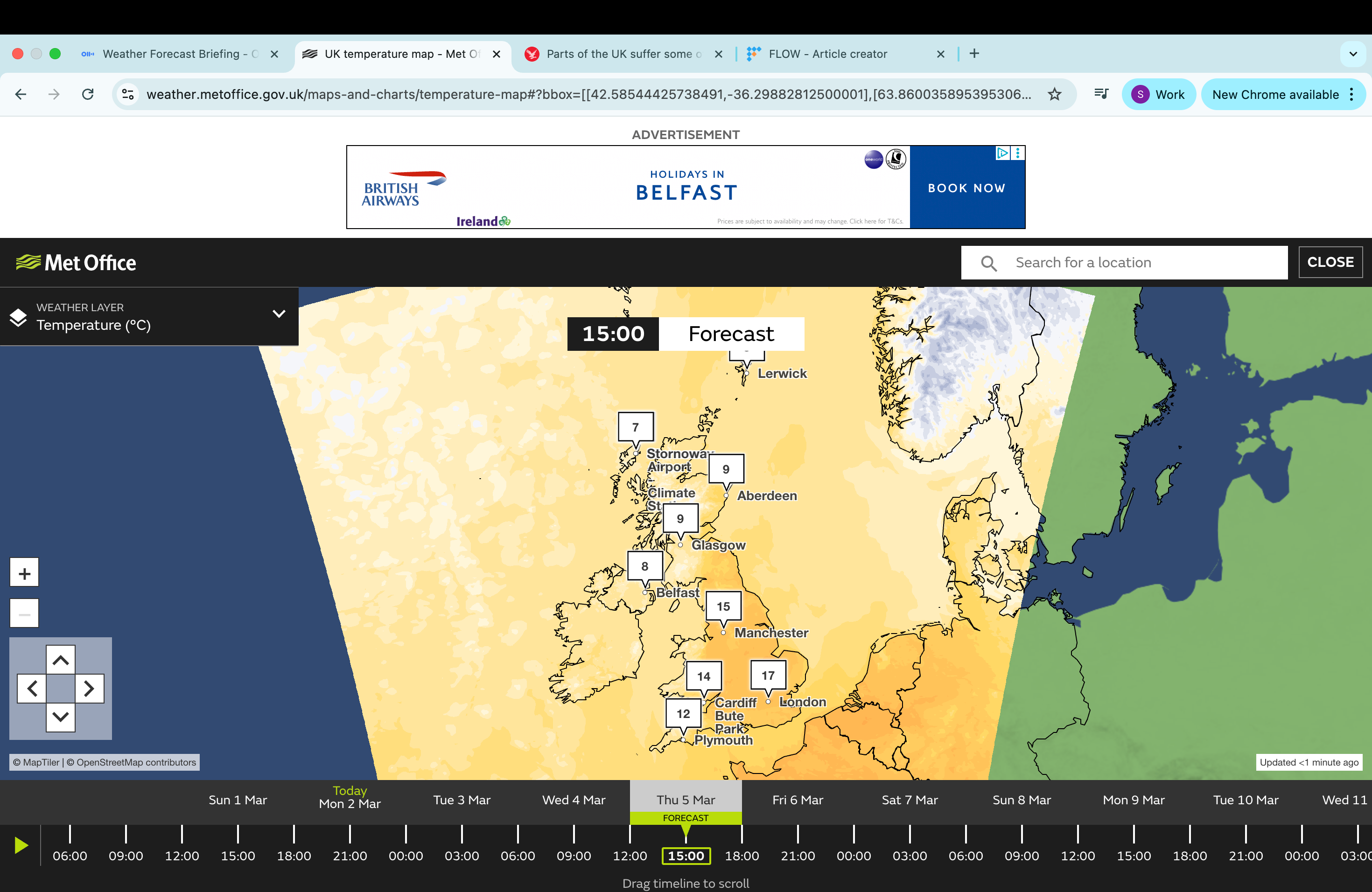Click the CLOSE map button
The width and height of the screenshot is (1372, 892).
[x=1330, y=262]
